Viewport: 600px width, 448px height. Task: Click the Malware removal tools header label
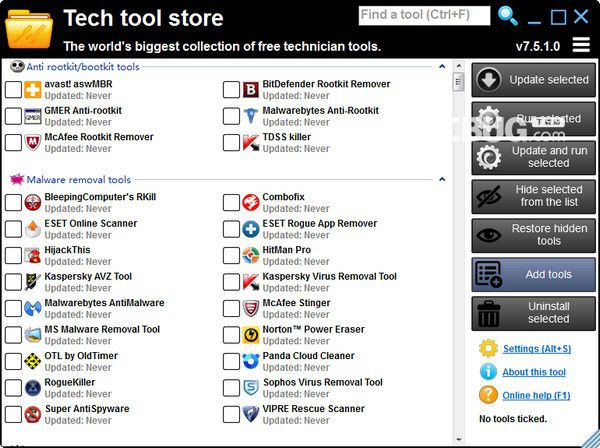point(79,180)
